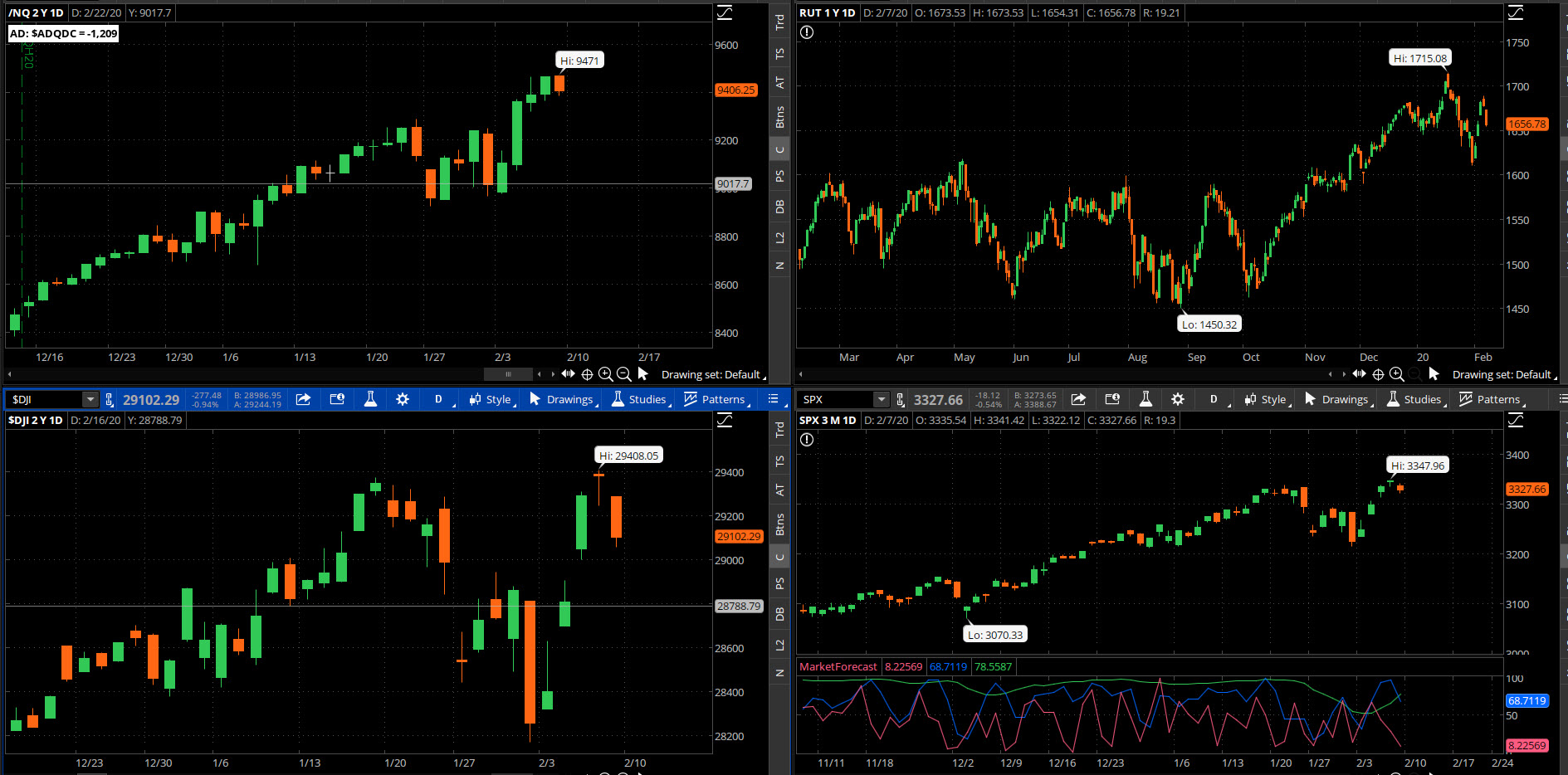This screenshot has height=775, width=1568.
Task: Open the Btns side tab beside /NQ chart
Action: pos(779,117)
